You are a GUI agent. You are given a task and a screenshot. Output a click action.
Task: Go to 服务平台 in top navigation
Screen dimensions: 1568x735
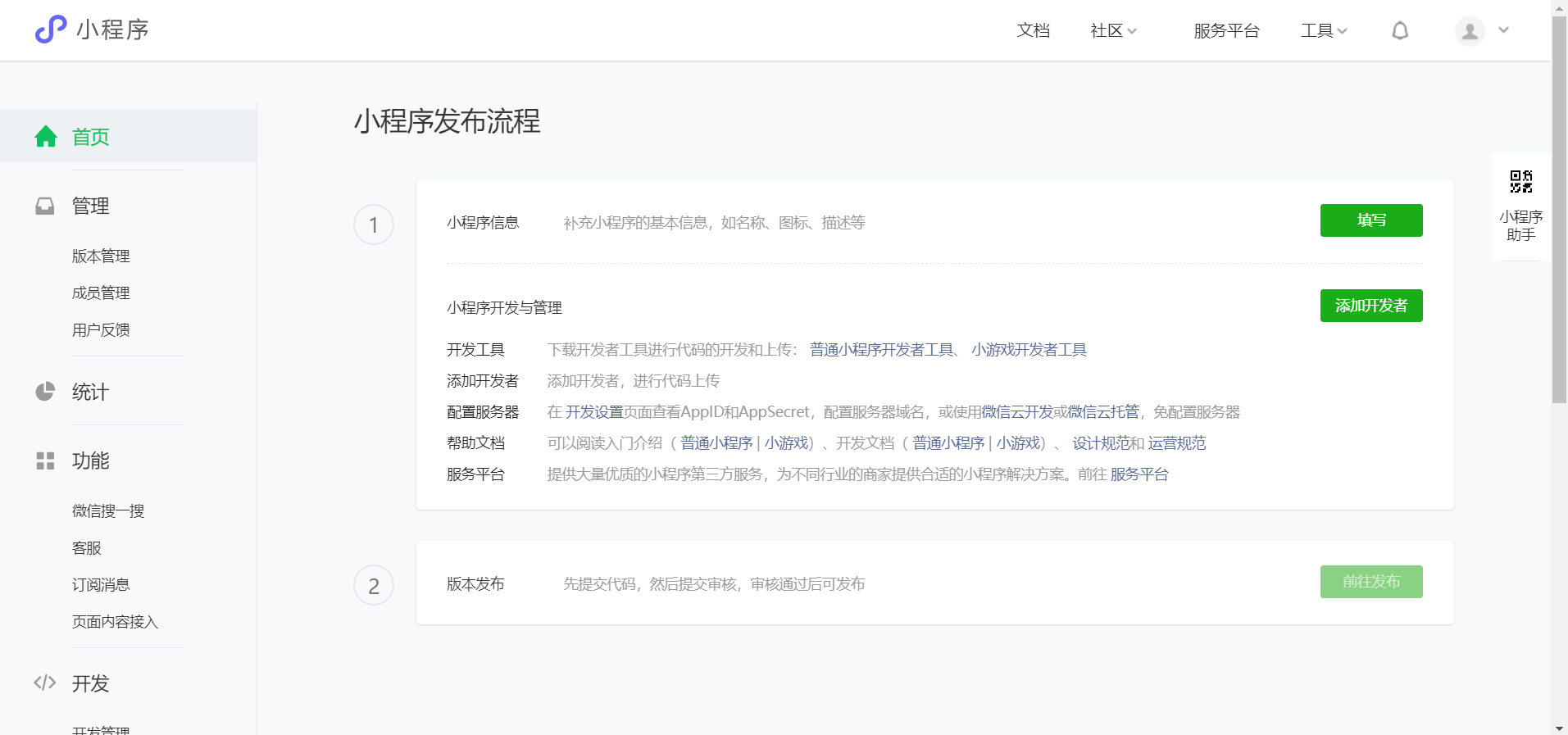1226,30
